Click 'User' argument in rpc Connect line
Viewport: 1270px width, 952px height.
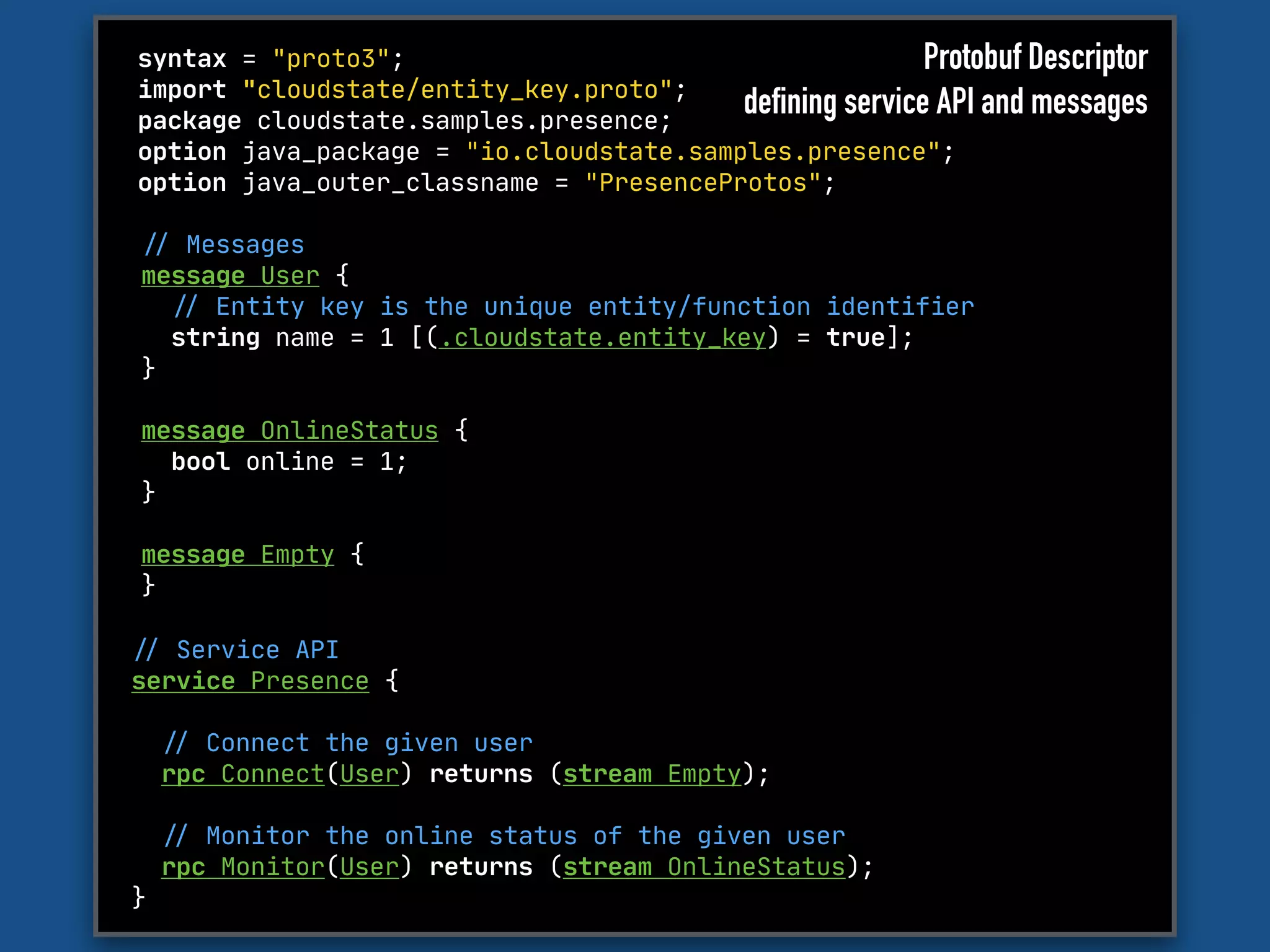point(370,774)
